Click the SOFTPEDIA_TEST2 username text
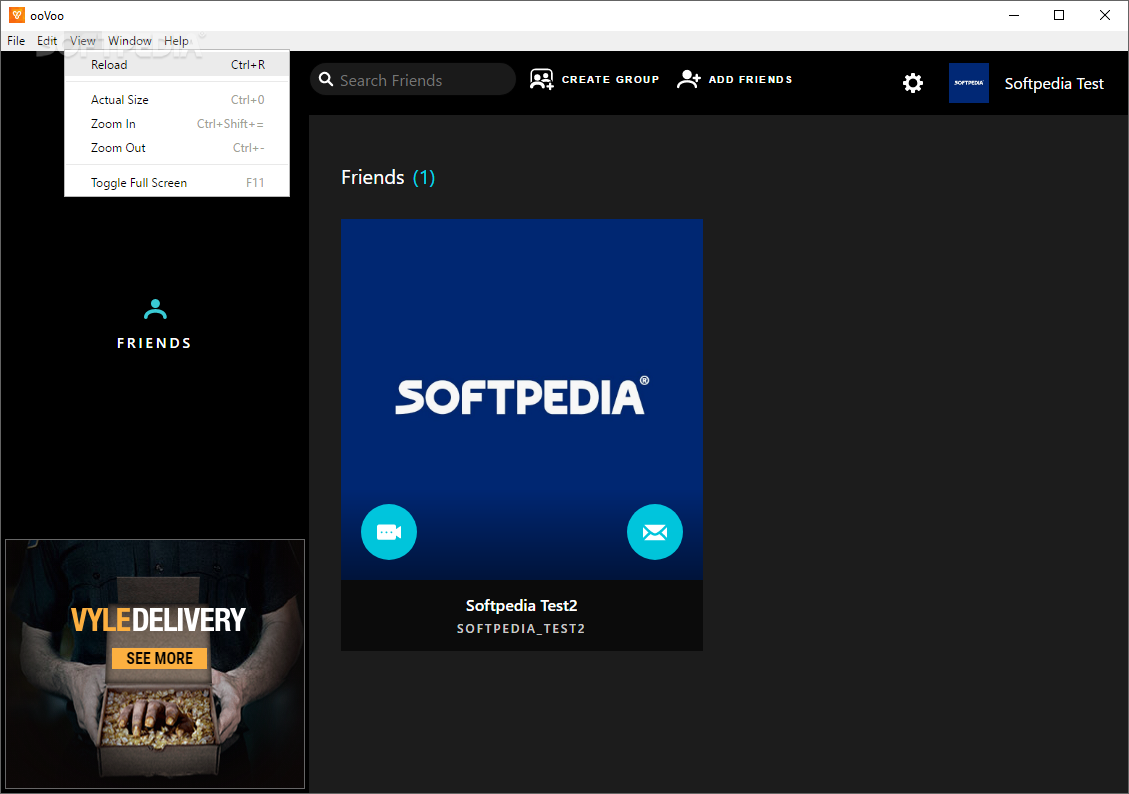 (521, 628)
